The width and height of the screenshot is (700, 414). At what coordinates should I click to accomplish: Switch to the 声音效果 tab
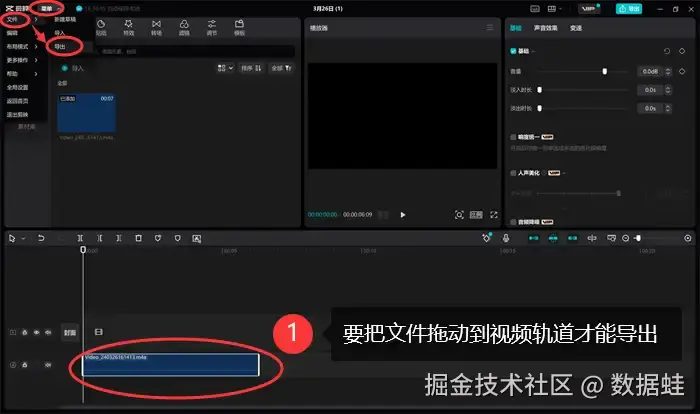[545, 28]
